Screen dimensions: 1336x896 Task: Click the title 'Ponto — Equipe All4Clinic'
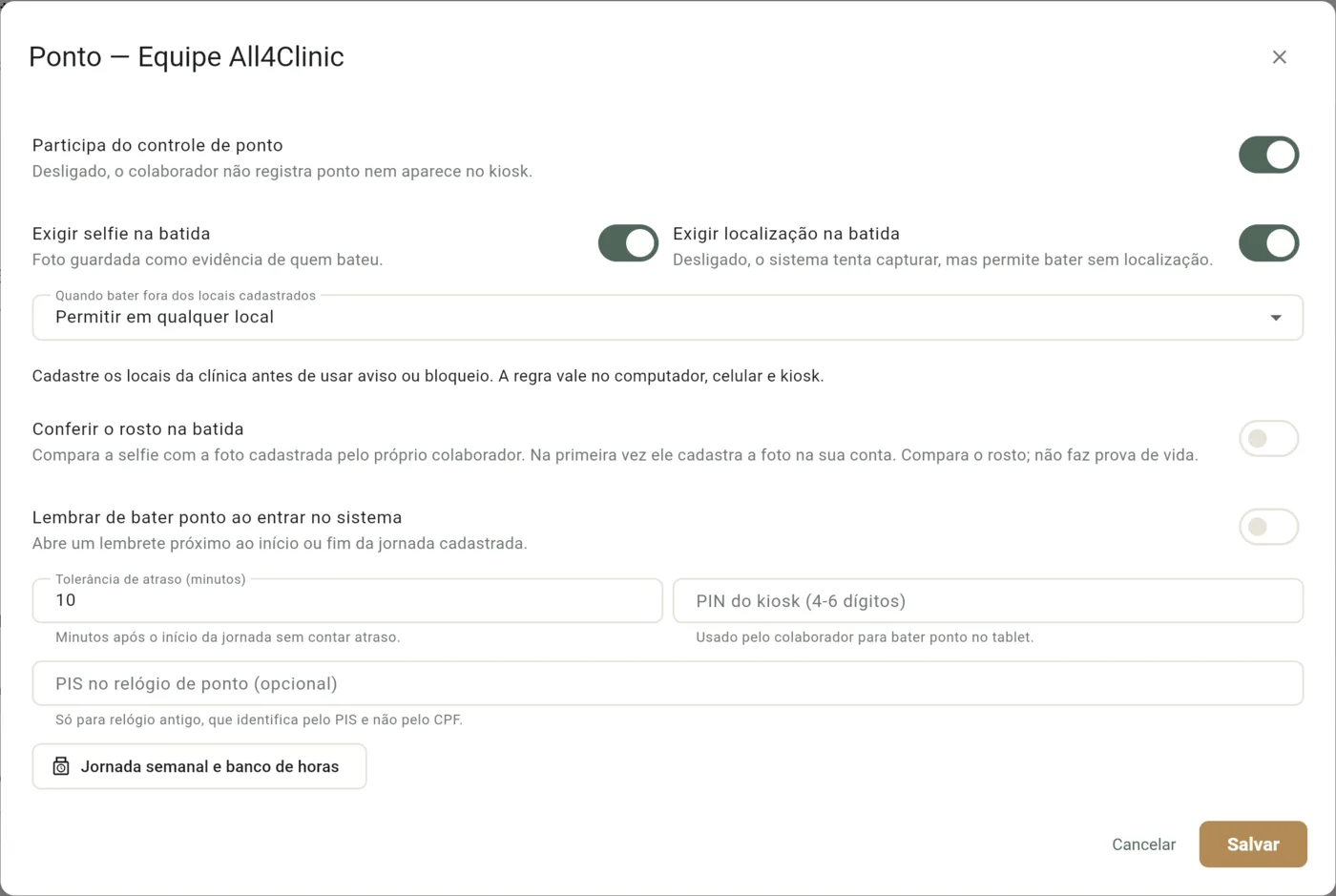coord(186,57)
